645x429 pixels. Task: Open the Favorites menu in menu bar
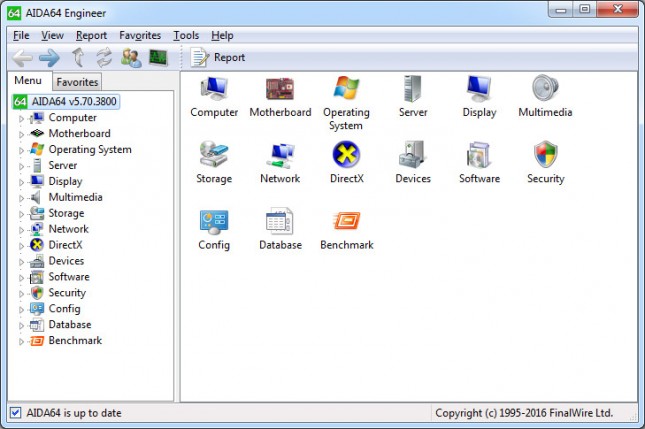[140, 35]
